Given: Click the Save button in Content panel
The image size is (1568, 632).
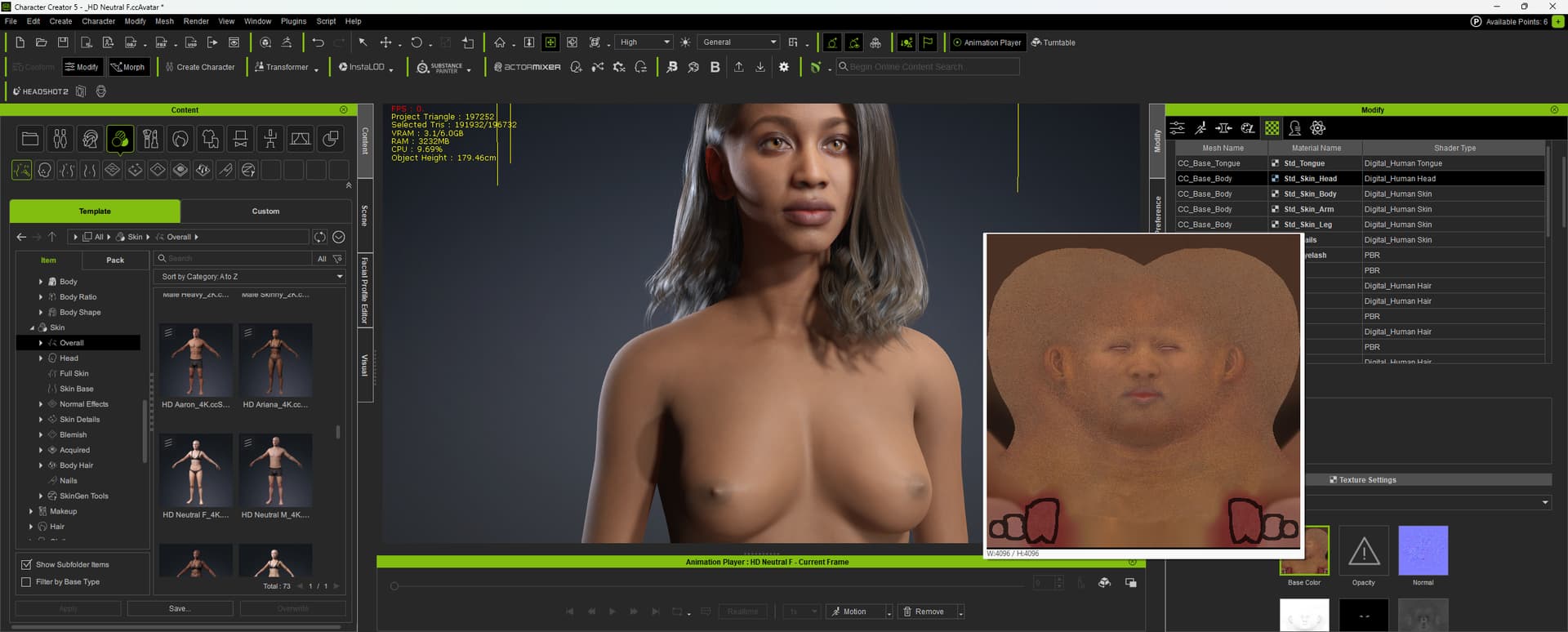Looking at the screenshot, I should click(180, 608).
